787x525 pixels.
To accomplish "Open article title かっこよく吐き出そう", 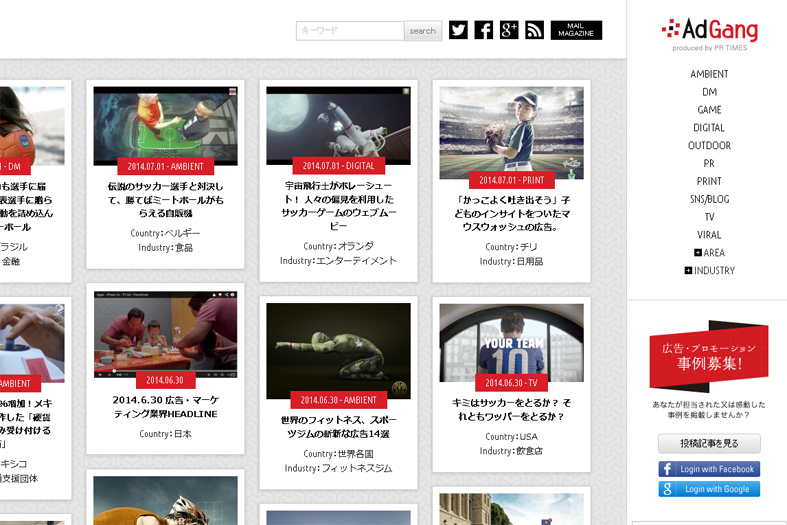I will click(x=511, y=213).
